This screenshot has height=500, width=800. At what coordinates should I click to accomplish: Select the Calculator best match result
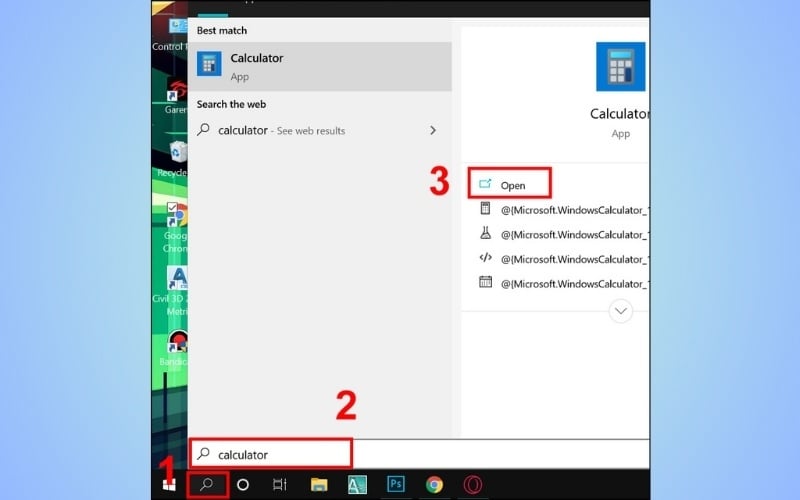tap(320, 67)
